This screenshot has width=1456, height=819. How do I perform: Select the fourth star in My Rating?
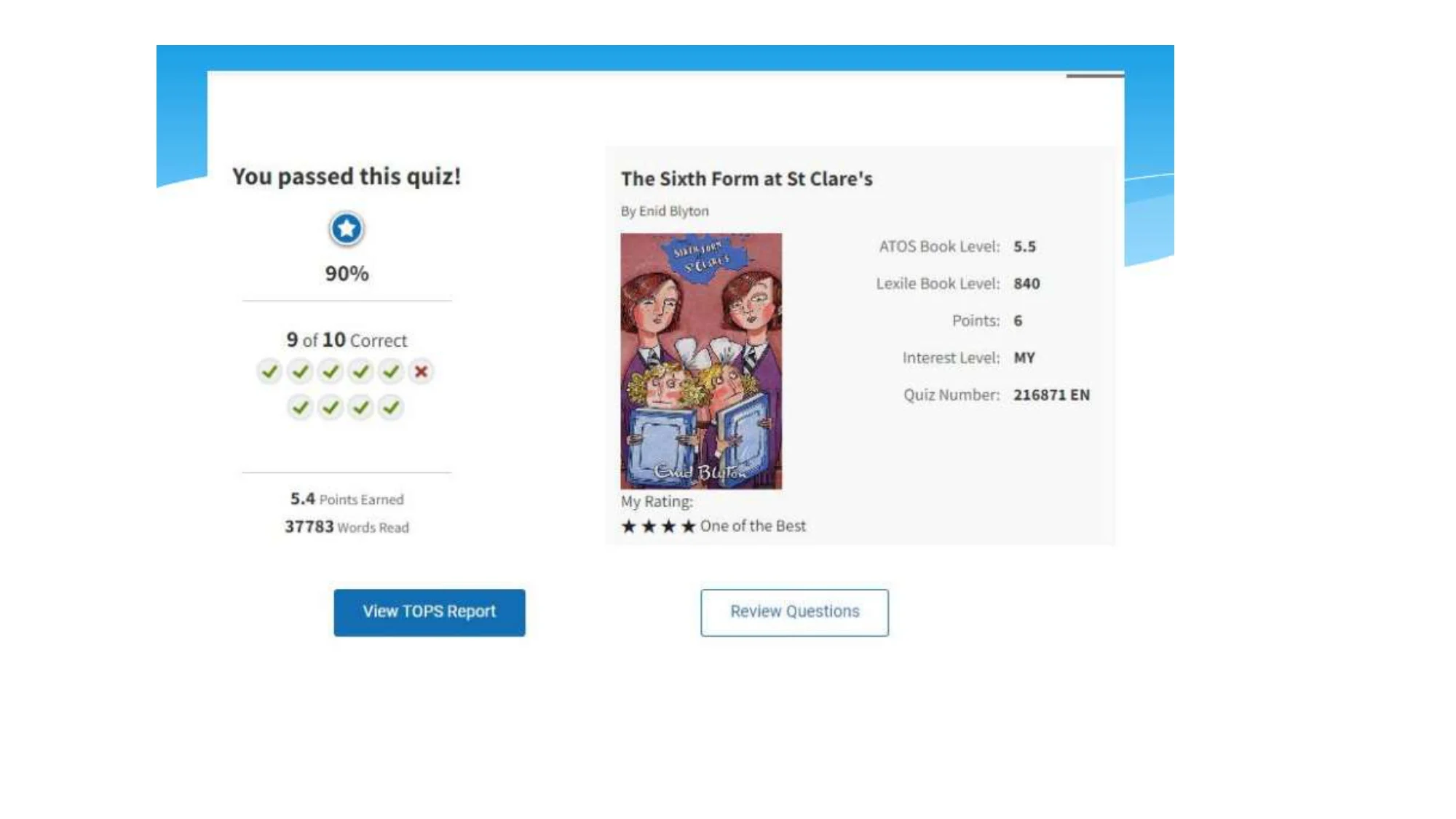[x=688, y=526]
